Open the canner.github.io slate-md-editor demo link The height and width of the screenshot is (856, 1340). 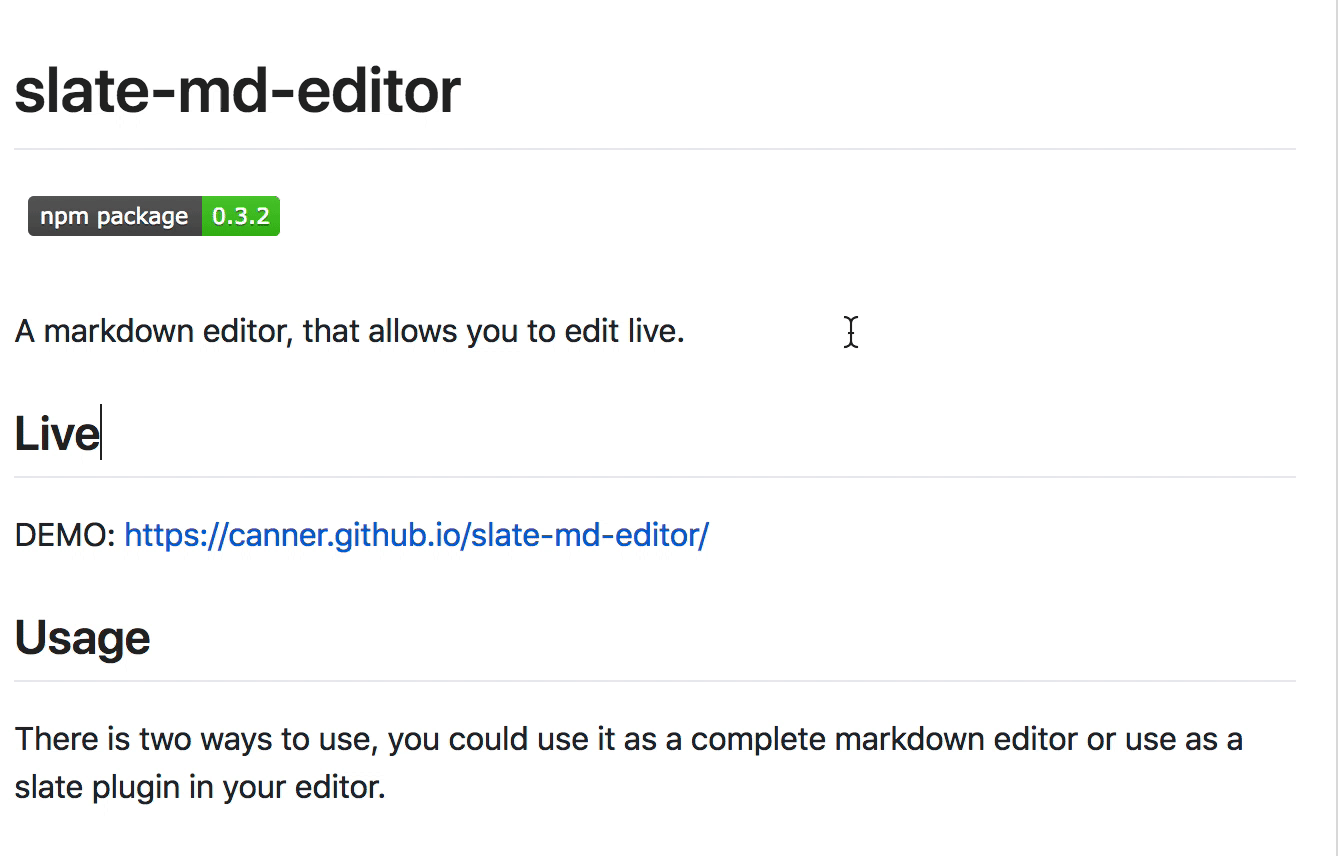(x=416, y=535)
